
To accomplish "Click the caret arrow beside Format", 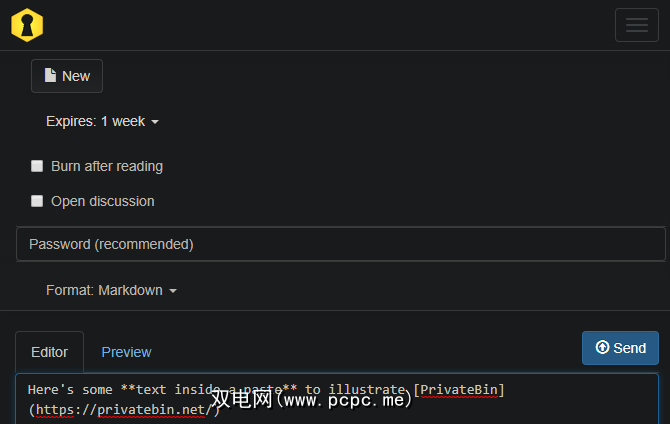I will (x=173, y=291).
